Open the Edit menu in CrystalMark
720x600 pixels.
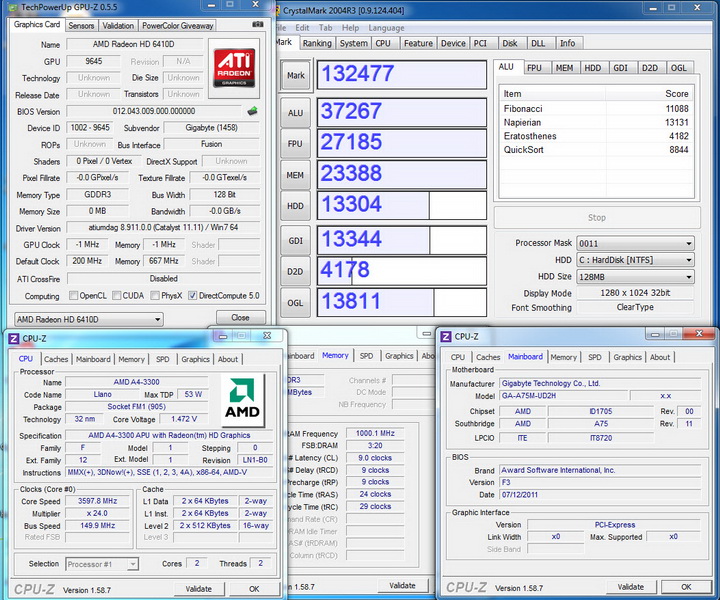click(302, 28)
